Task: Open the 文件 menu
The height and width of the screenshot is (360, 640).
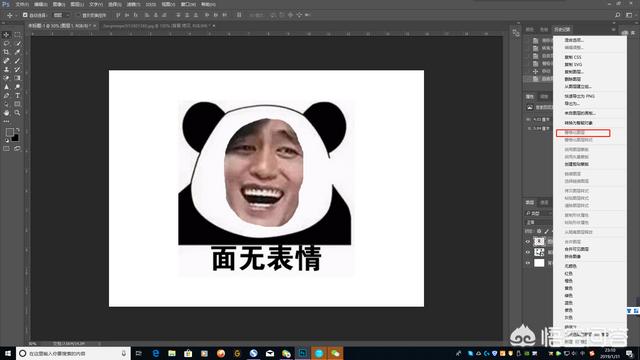Action: click(22, 4)
